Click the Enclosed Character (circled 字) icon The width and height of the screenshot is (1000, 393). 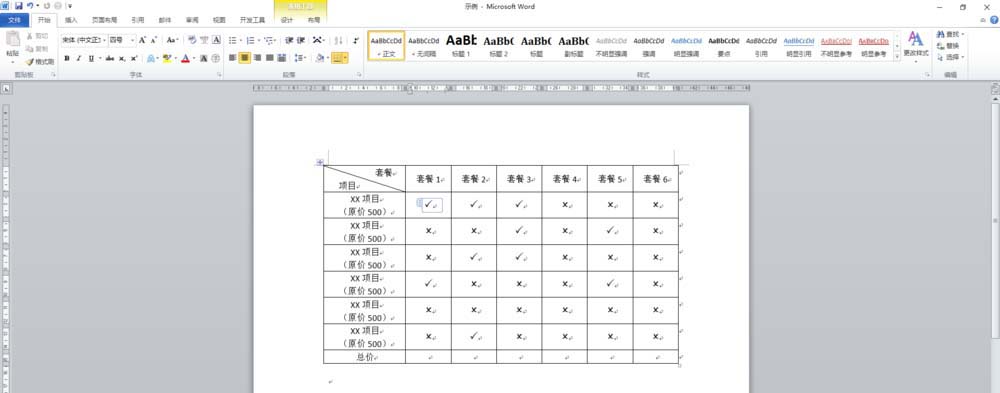click(216, 58)
